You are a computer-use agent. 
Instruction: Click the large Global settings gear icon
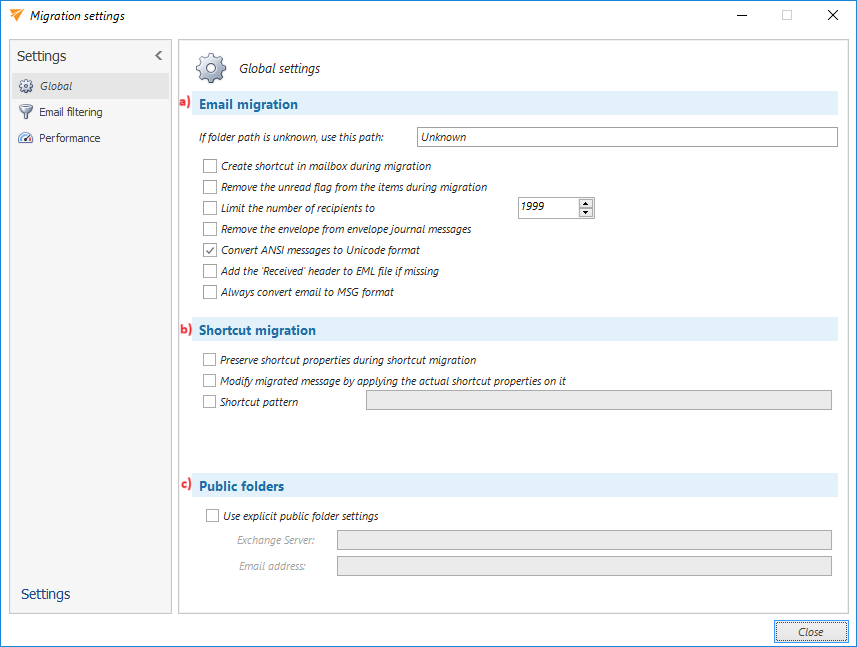(211, 68)
